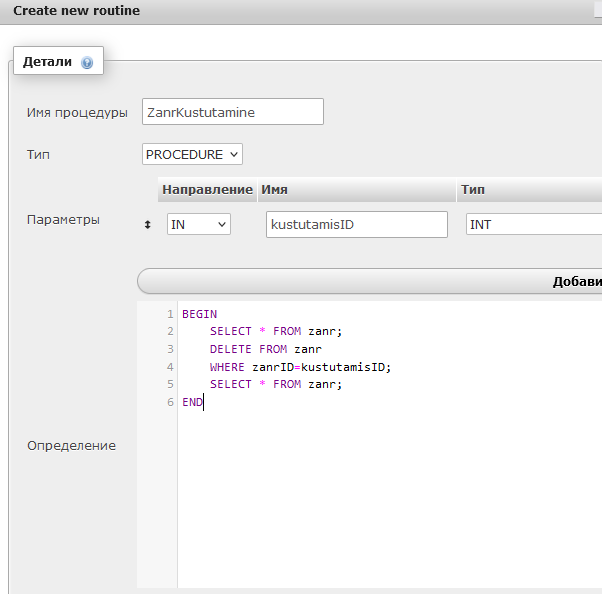Click the empty area of the definition editor

[390, 500]
